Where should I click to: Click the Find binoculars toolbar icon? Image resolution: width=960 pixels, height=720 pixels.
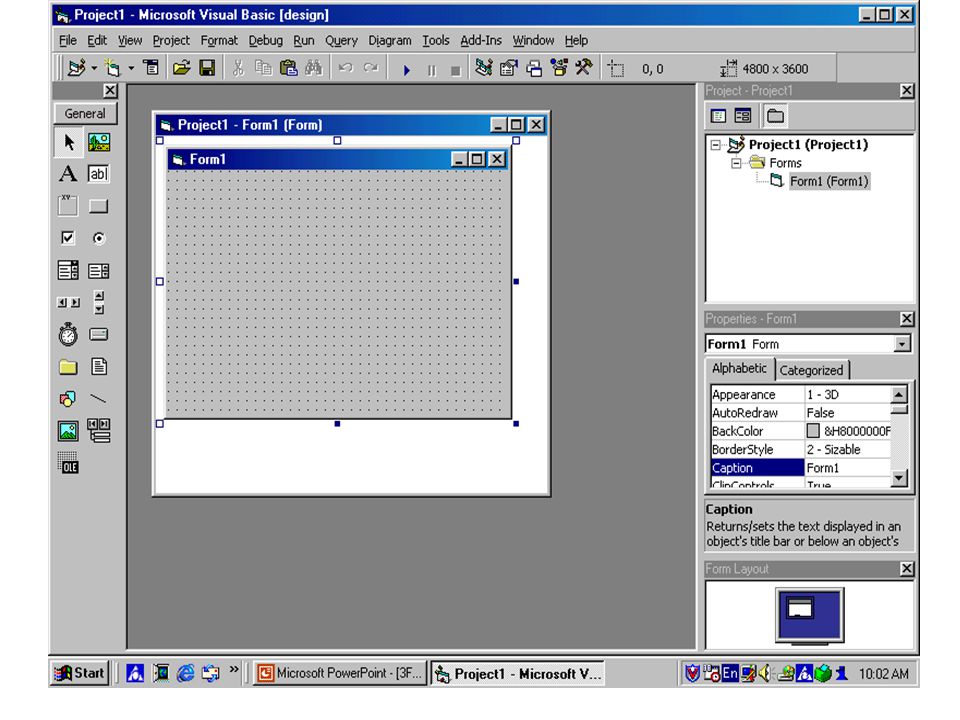pos(313,68)
